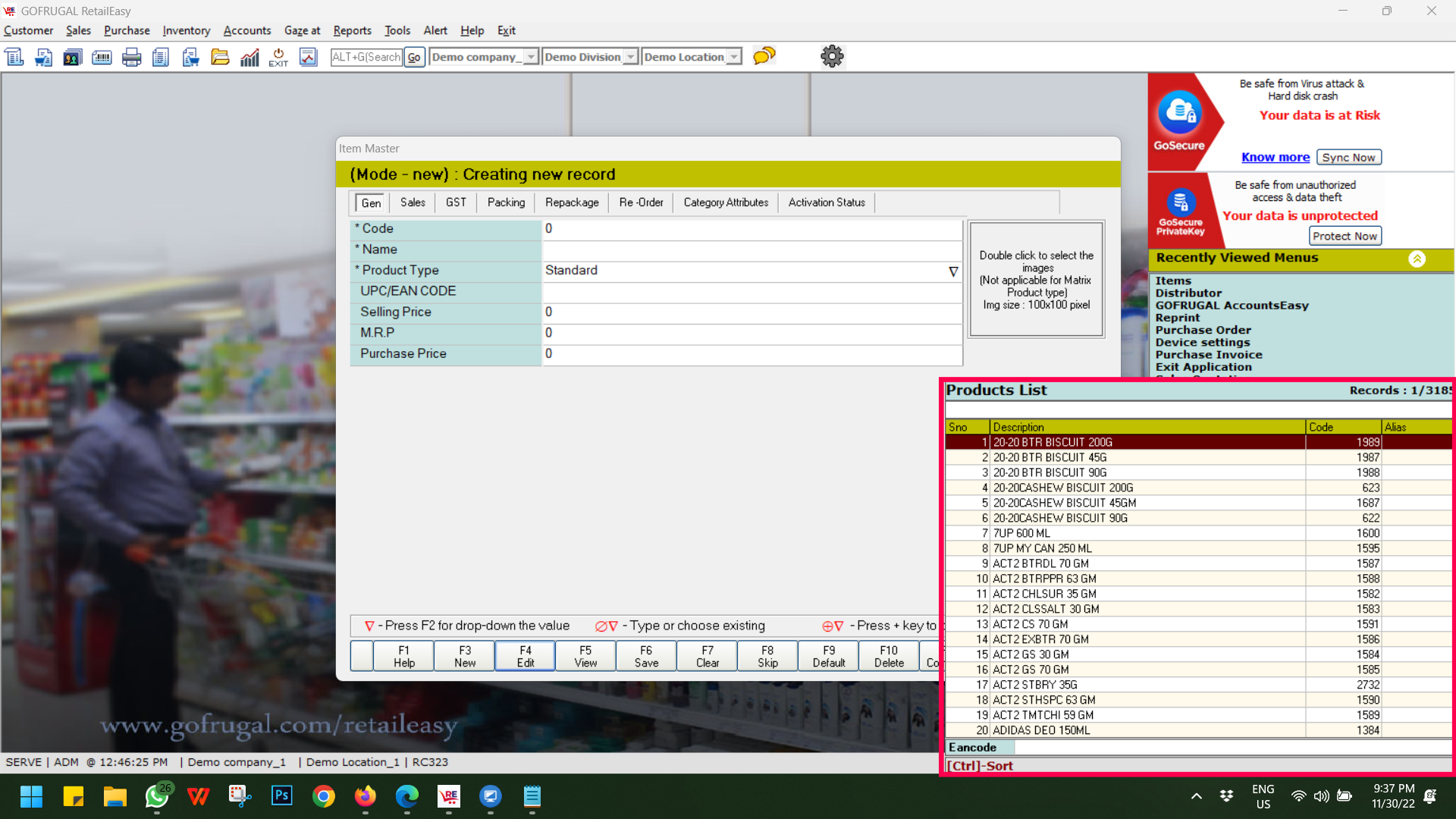Click the chat bubbles icon
1456x819 pixels.
[764, 56]
